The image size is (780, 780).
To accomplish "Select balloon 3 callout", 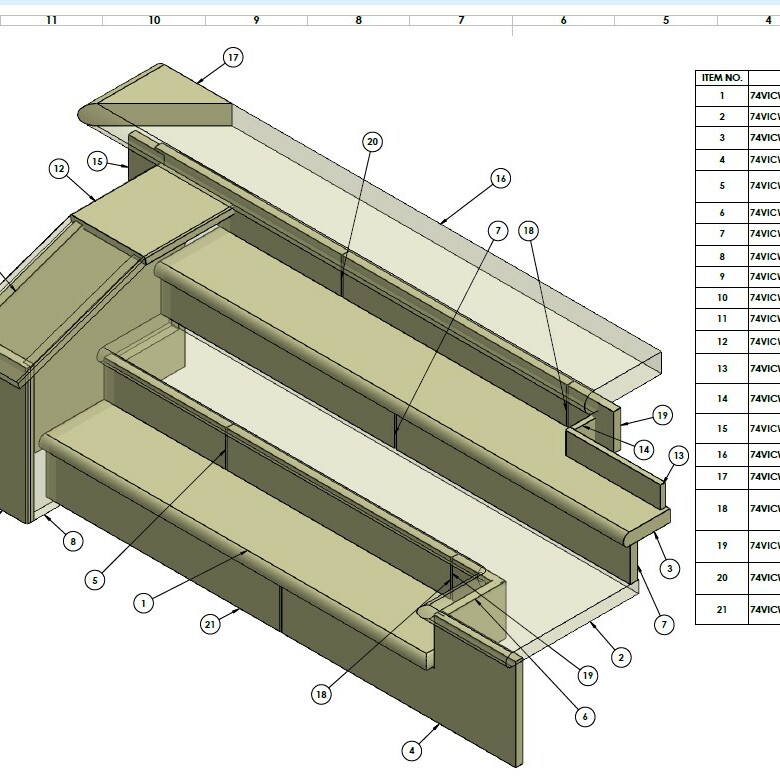I will pos(670,569).
